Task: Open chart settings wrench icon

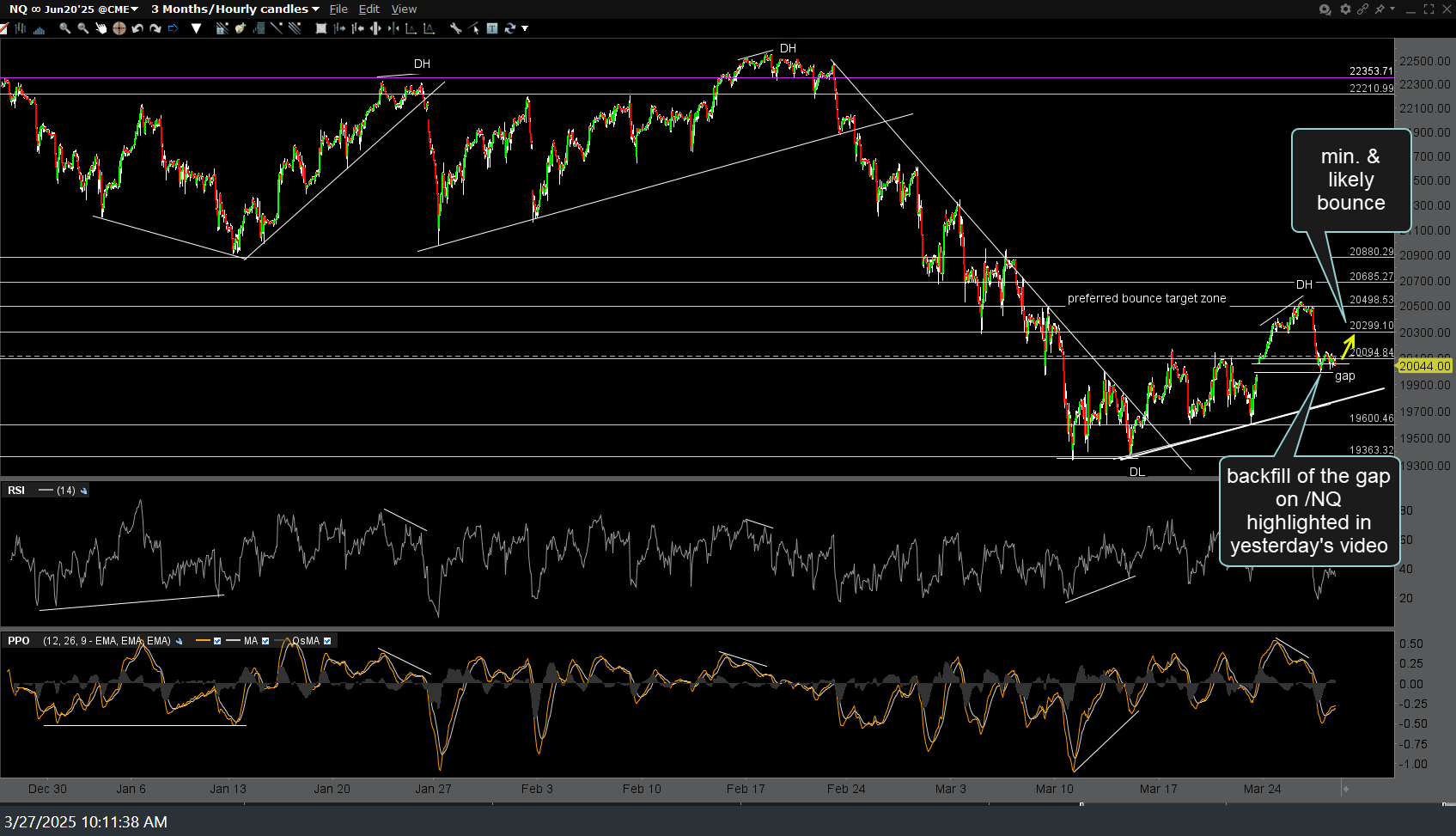Action: tap(455, 28)
